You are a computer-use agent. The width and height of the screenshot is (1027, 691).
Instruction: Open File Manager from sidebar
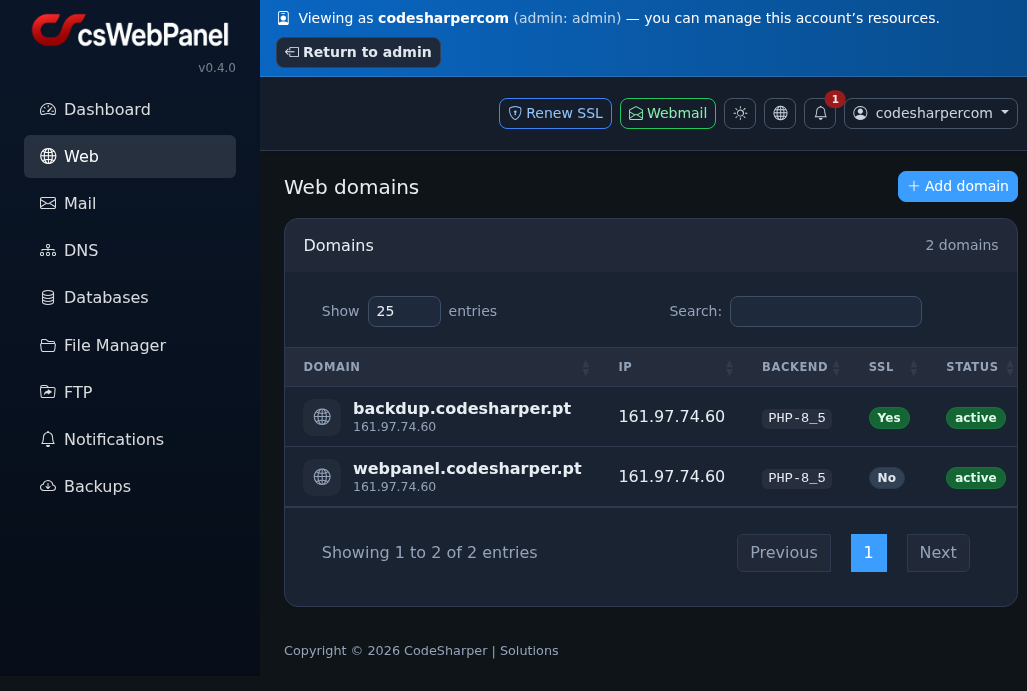pos(130,345)
